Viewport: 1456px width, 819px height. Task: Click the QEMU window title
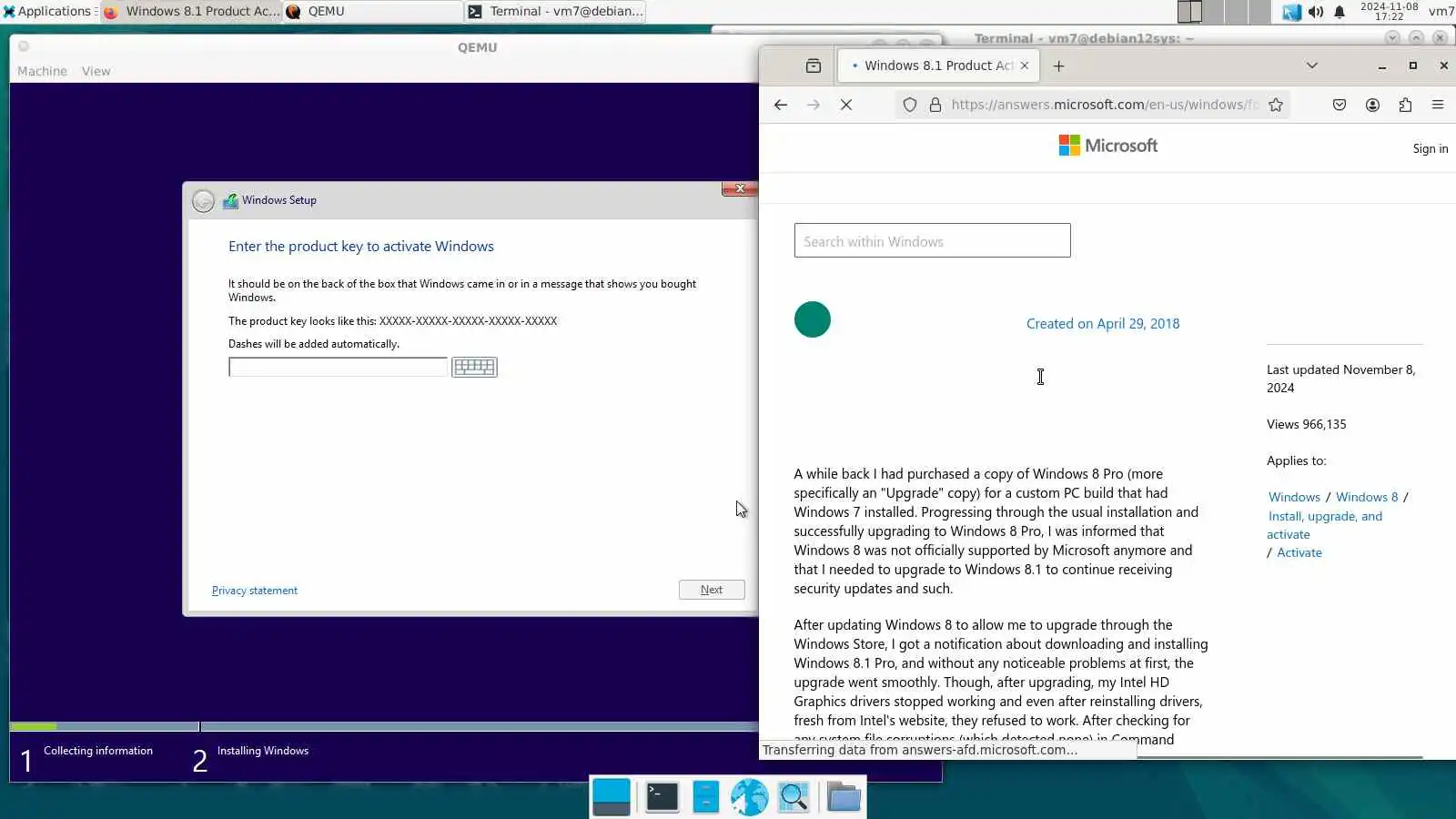point(477,47)
